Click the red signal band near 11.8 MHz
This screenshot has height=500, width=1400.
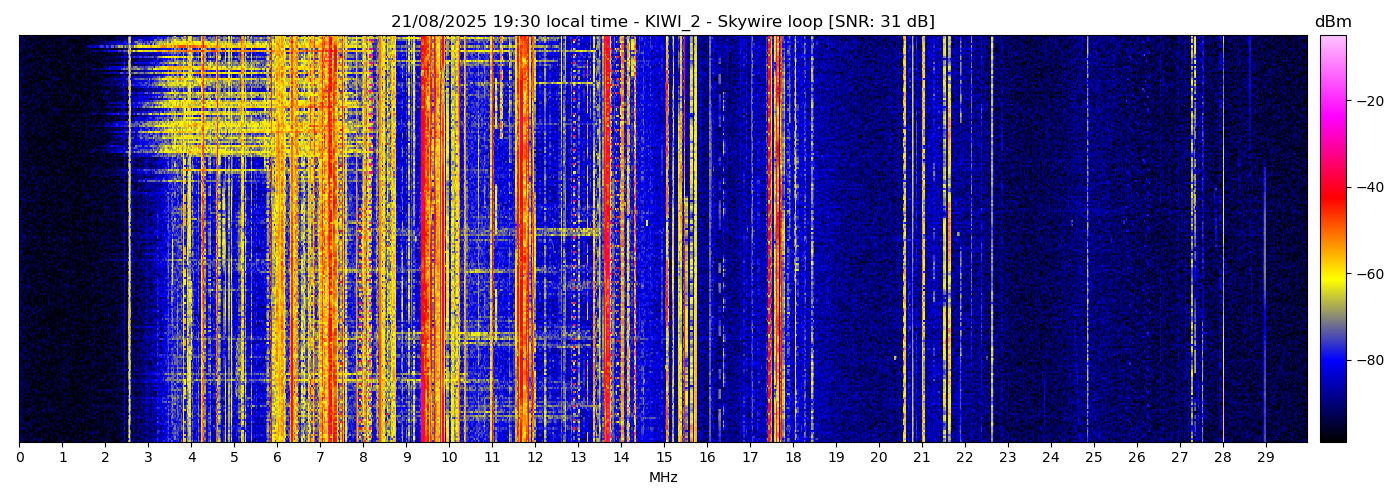point(524,240)
